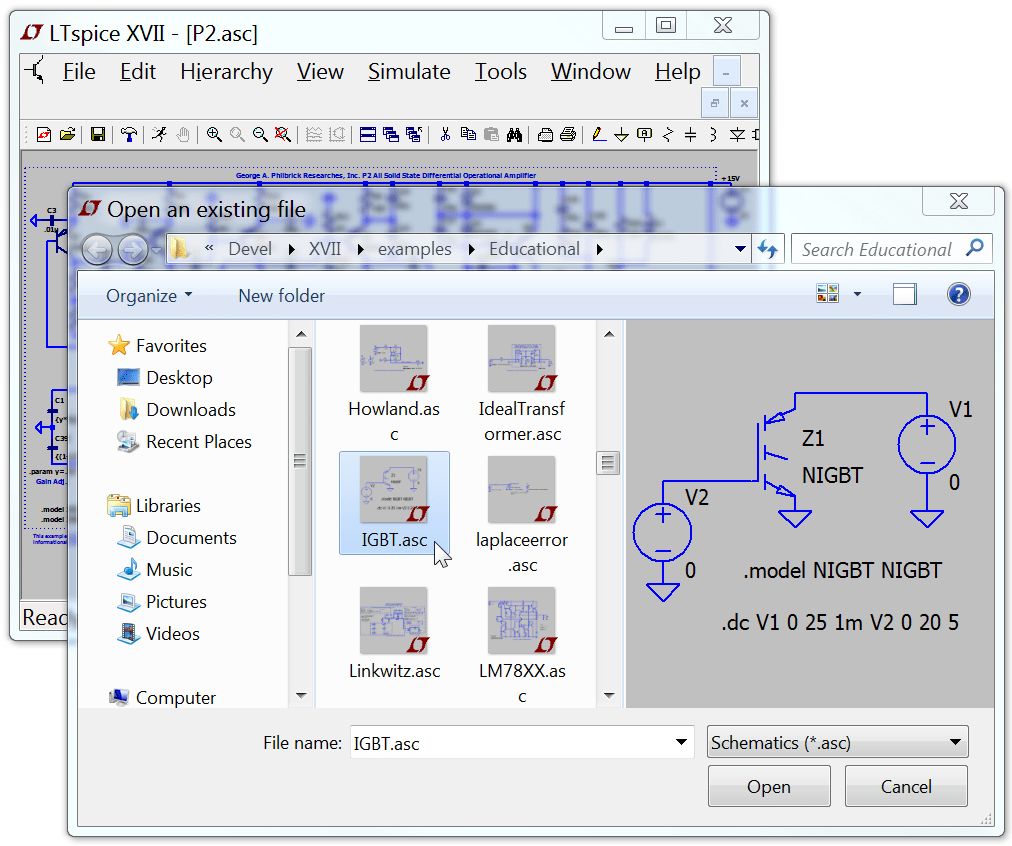Expand the breadcrumb arrow after examples
The height and width of the screenshot is (846, 1012).
coord(472,249)
